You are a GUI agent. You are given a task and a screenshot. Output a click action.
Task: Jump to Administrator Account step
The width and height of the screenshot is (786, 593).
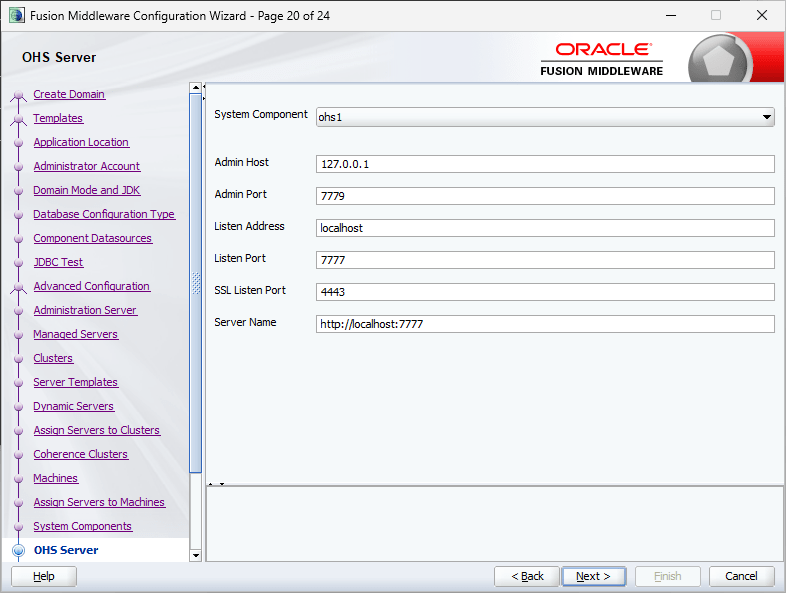(x=87, y=166)
